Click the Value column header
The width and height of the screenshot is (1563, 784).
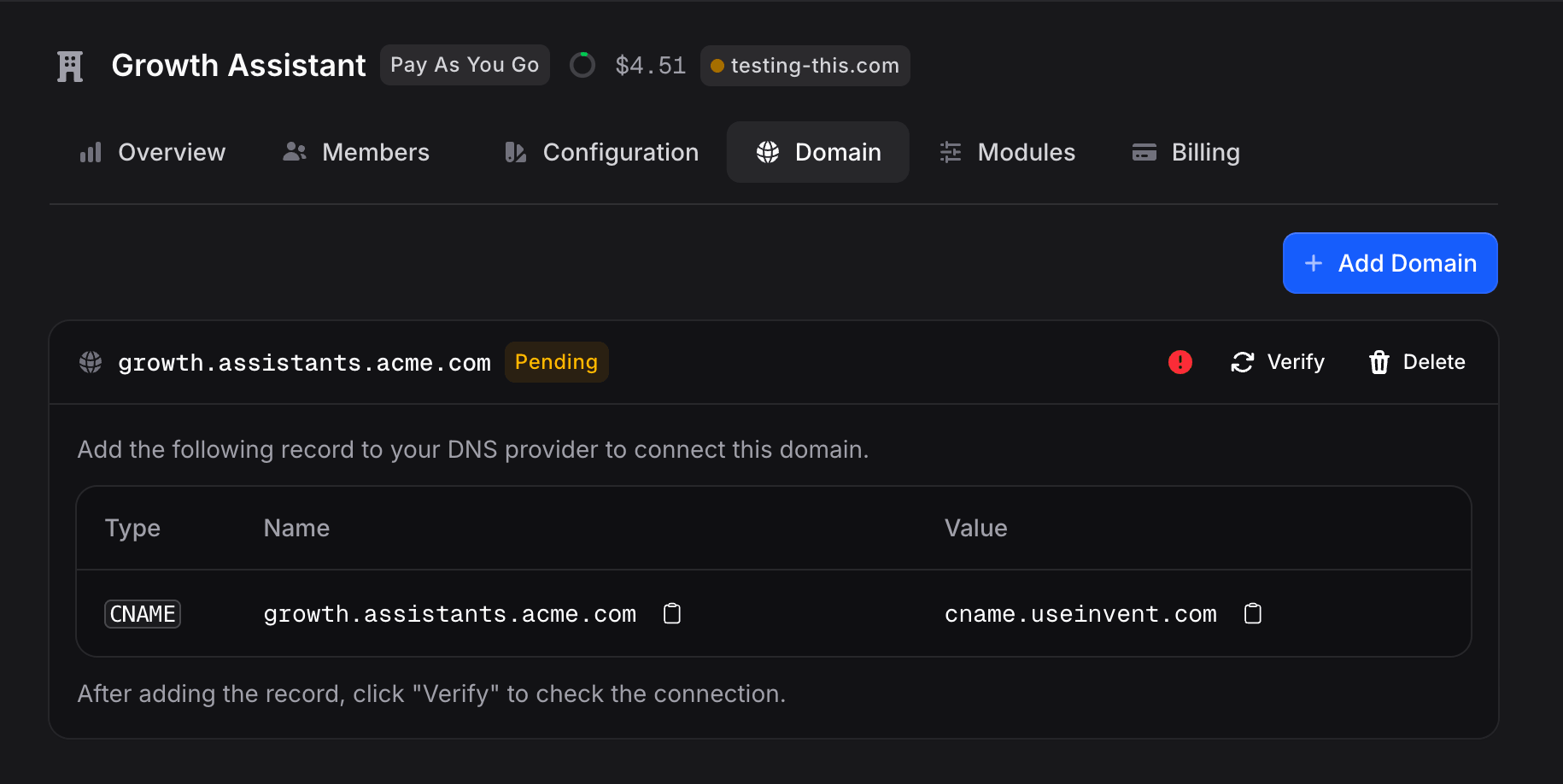tap(975, 528)
